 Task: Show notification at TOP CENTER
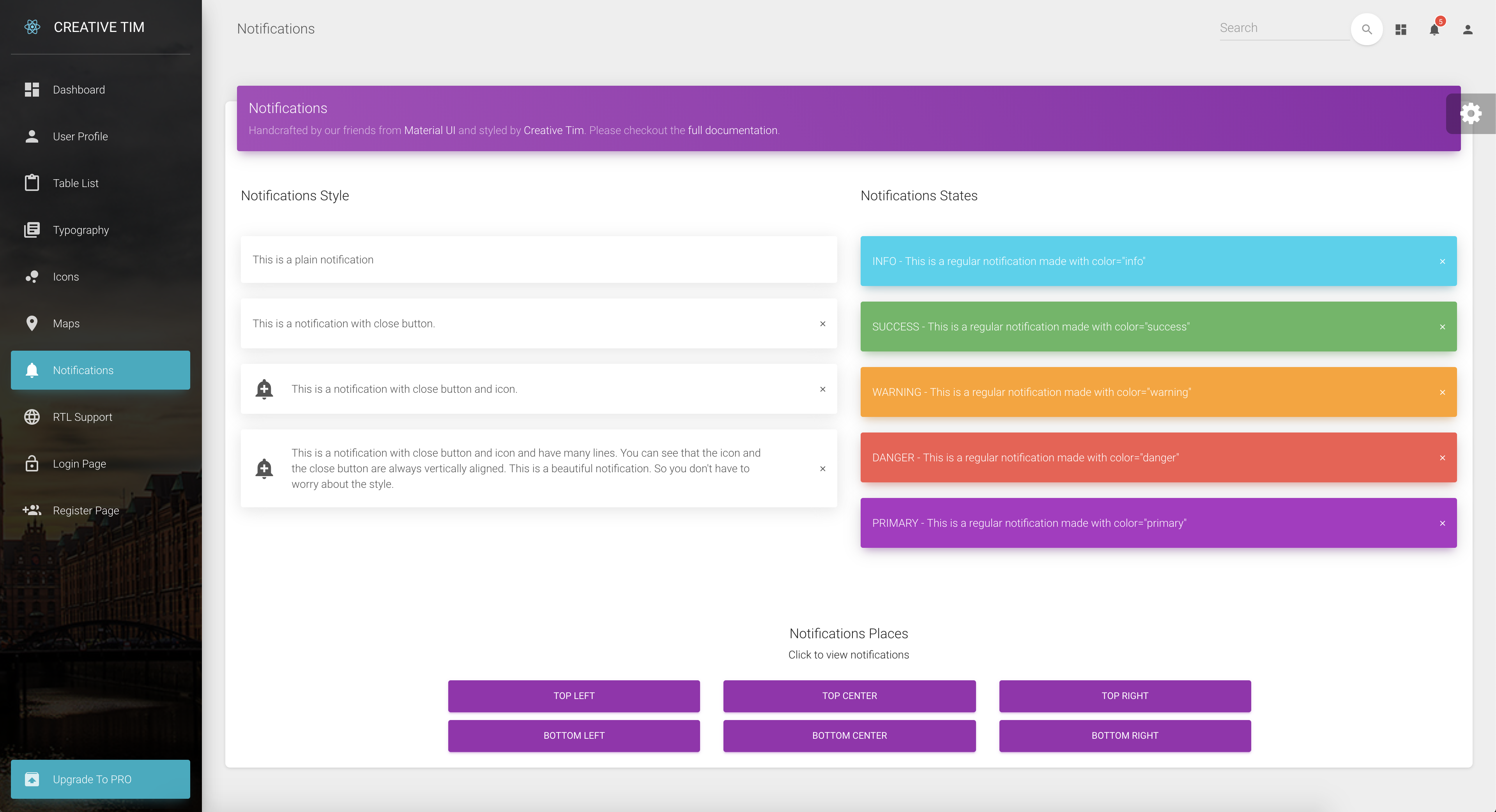(x=849, y=696)
